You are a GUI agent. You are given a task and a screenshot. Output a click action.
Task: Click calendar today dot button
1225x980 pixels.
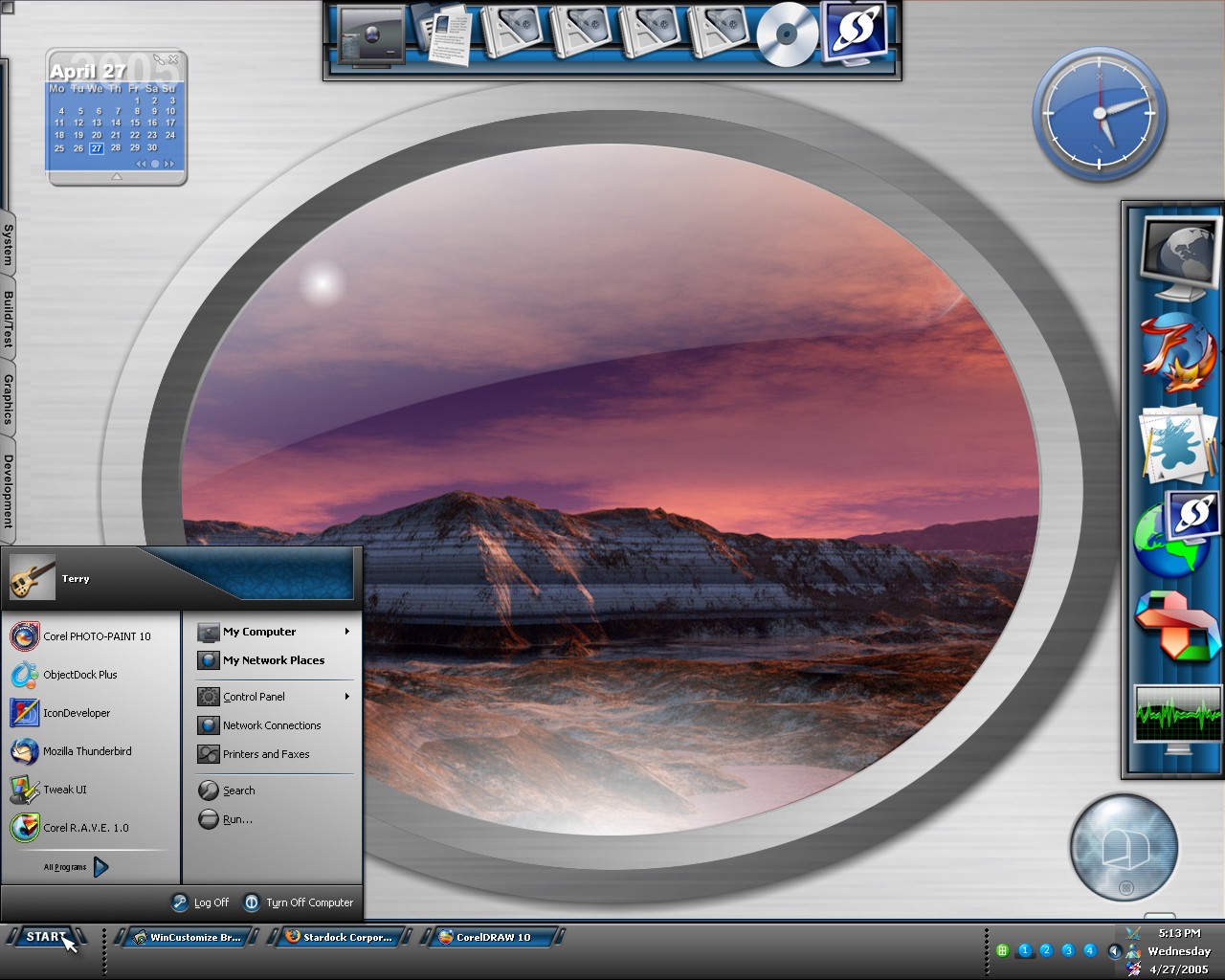(156, 164)
